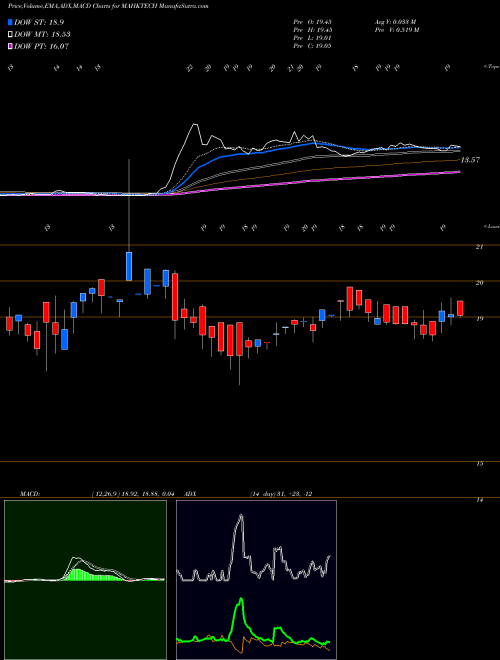Click the 'Pre V: 0.519 M' volume text
This screenshot has width=500, height=660.
click(396, 30)
